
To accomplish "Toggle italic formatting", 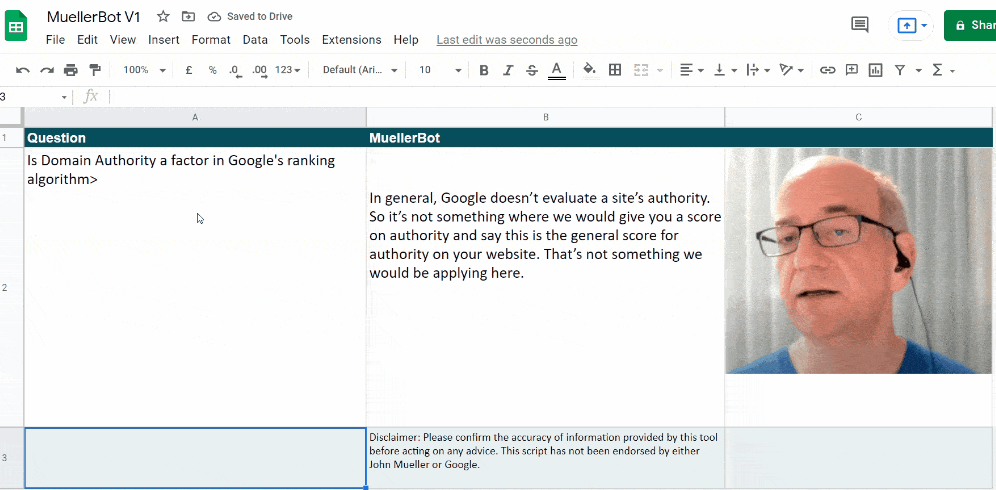I will 508,70.
